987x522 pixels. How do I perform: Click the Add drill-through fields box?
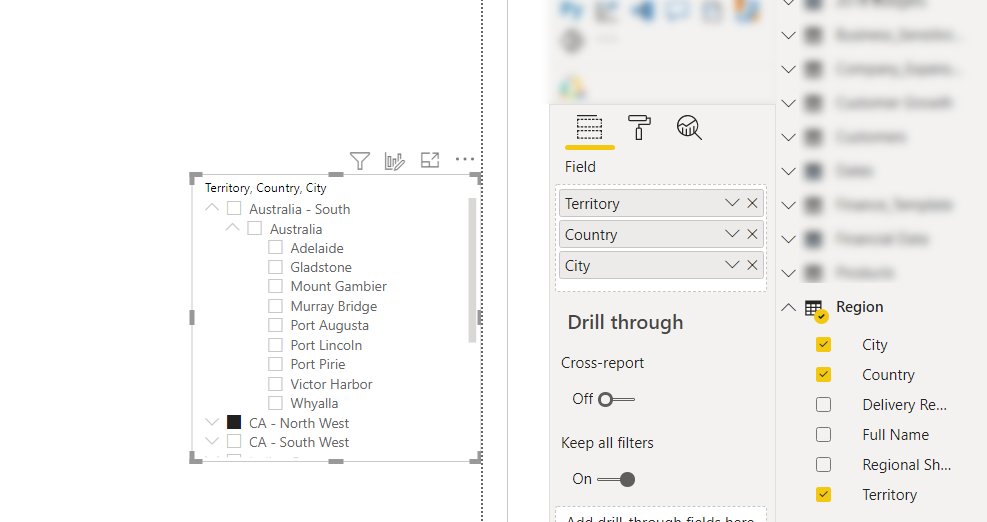[x=661, y=514]
